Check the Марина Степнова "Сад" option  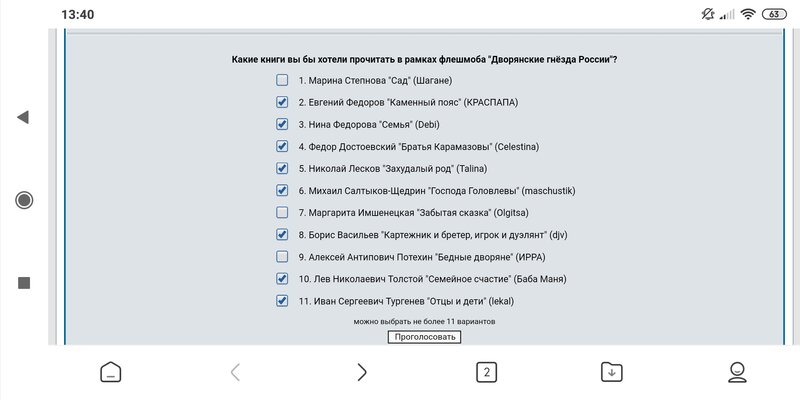tap(282, 80)
